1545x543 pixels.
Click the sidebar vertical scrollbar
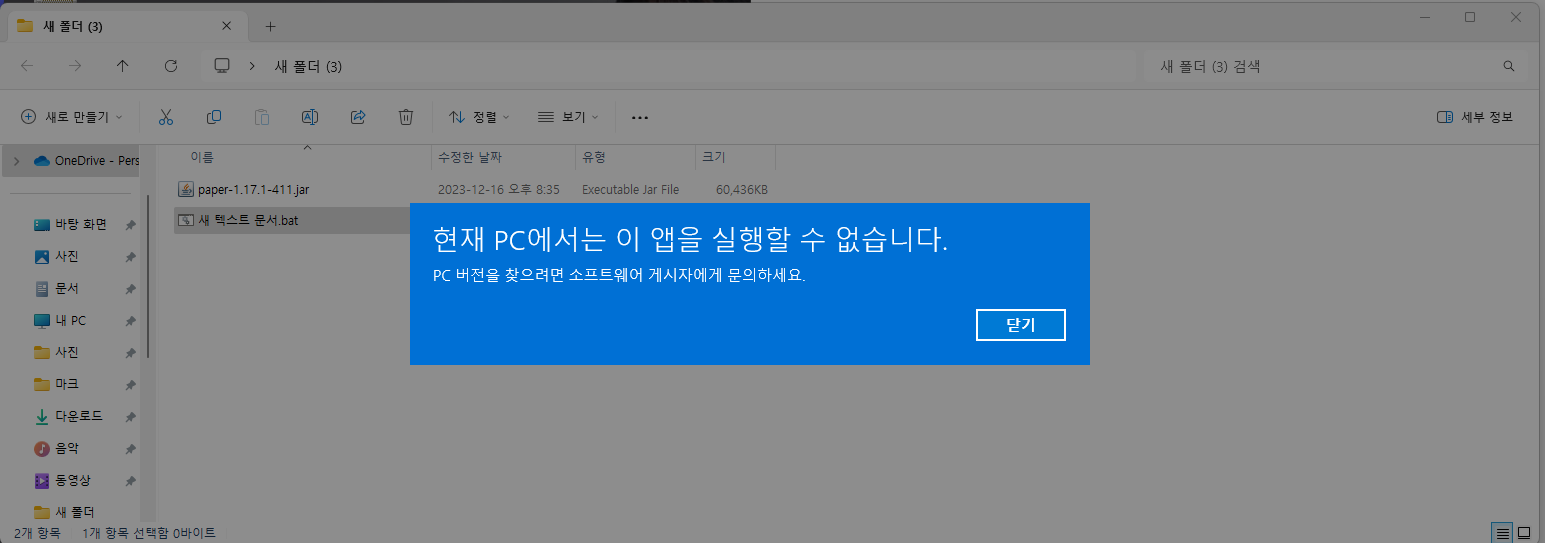coord(148,275)
